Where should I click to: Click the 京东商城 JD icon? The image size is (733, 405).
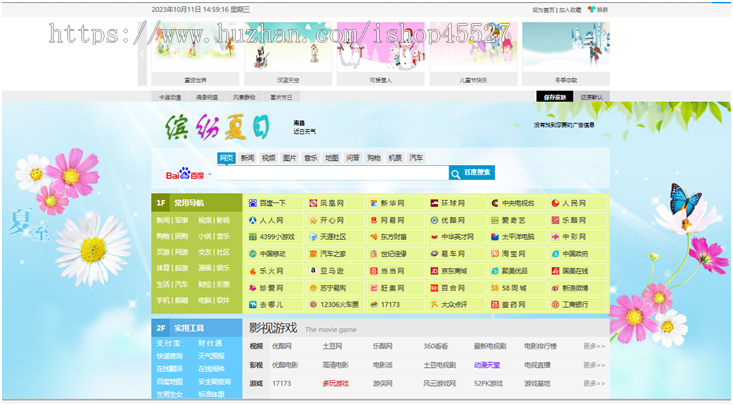[x=434, y=270]
